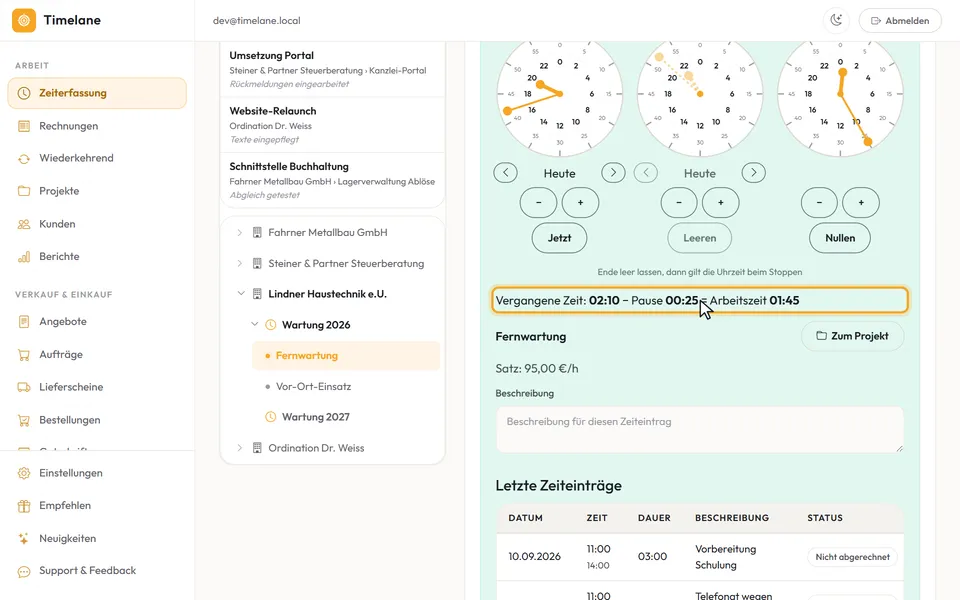Click the Zum Projekt button

tap(852, 336)
